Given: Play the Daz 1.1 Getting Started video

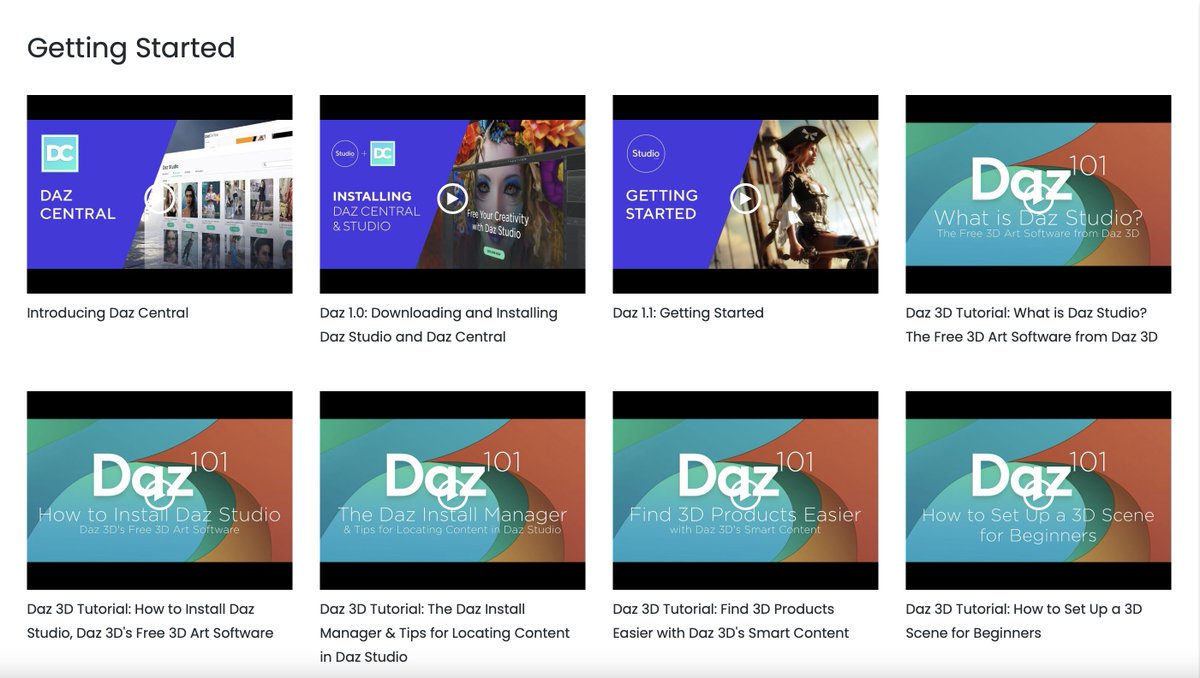Looking at the screenshot, I should (x=745, y=198).
